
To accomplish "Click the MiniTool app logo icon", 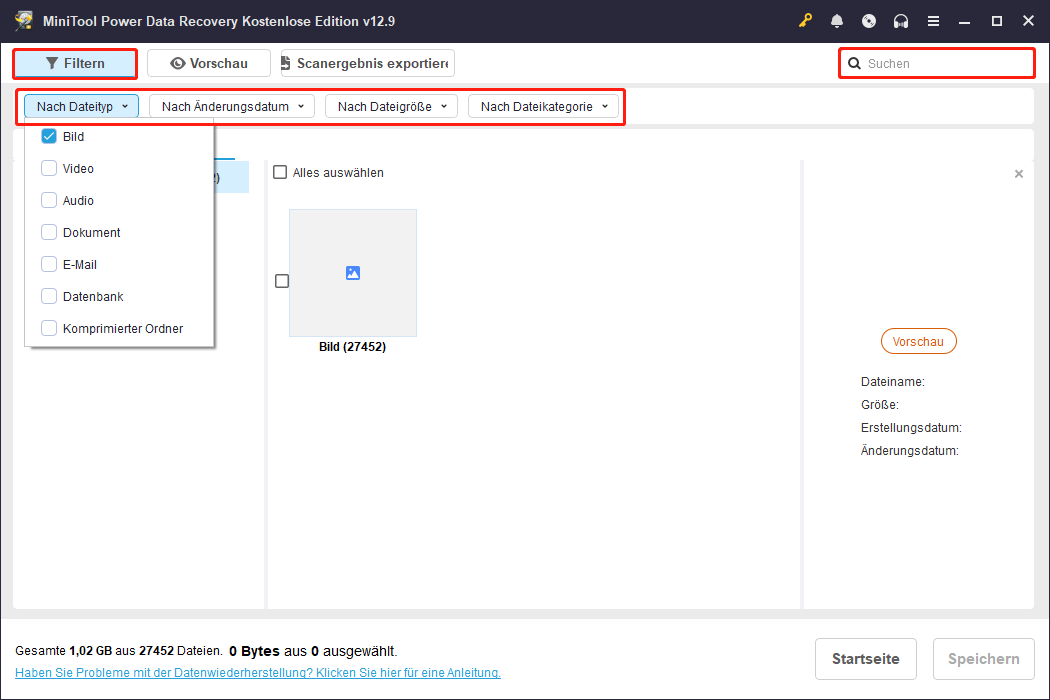I will 24,21.
